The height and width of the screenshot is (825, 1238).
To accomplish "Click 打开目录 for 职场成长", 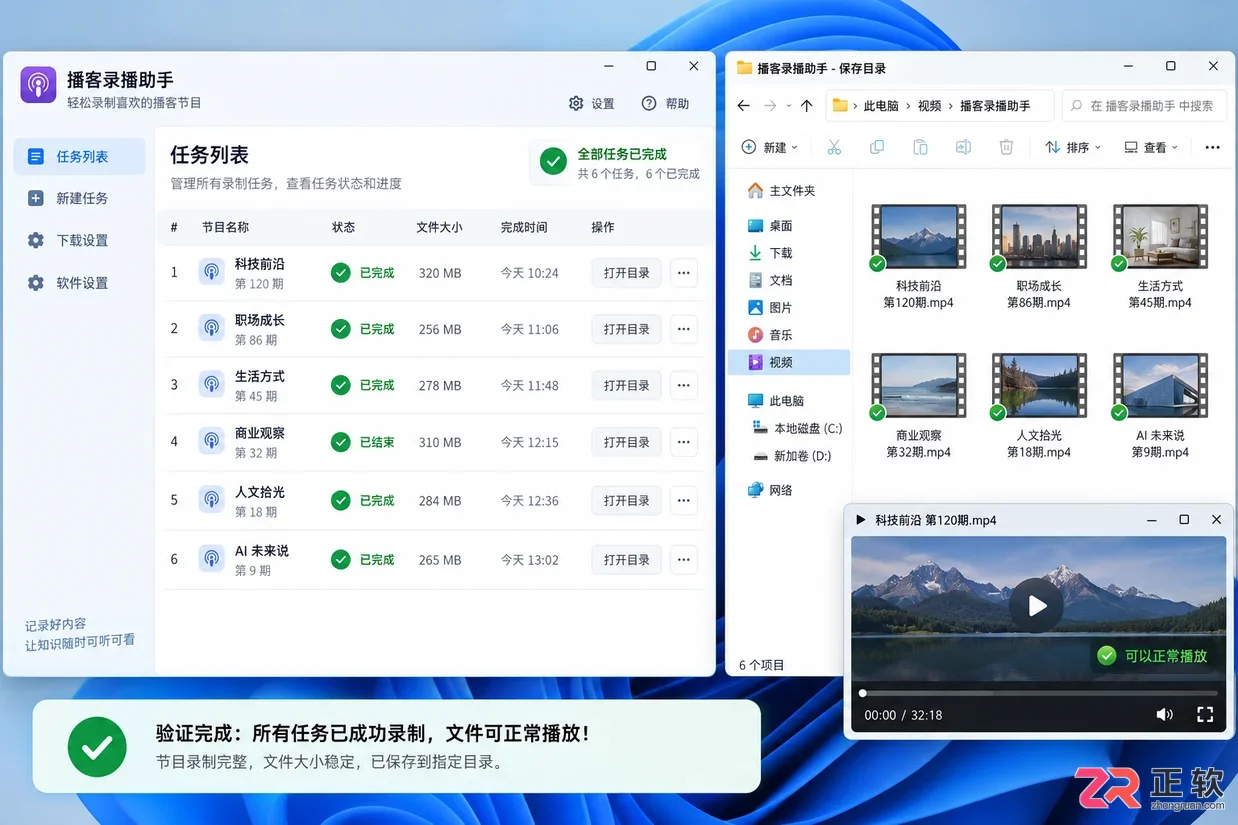I will pos(626,329).
